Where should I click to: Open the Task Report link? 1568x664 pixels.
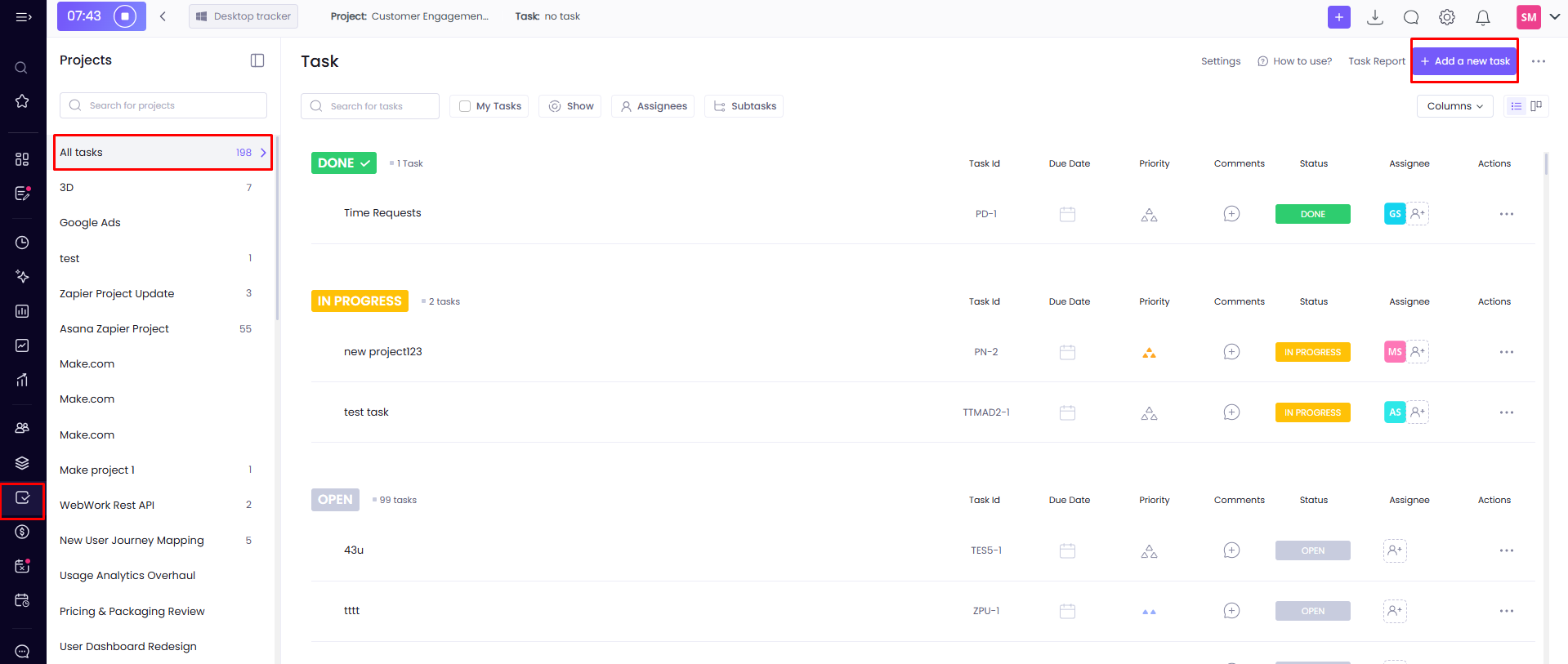point(1376,61)
